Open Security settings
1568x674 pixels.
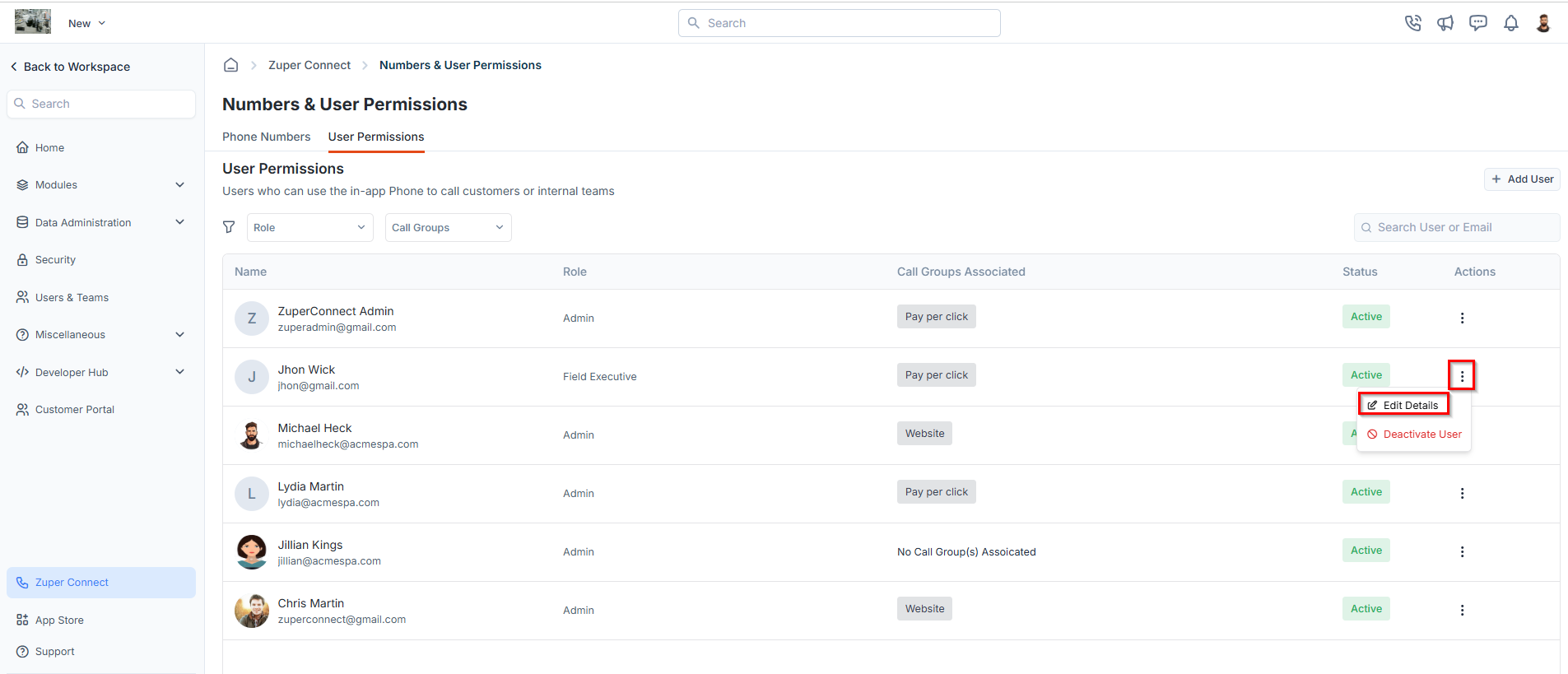point(46,260)
